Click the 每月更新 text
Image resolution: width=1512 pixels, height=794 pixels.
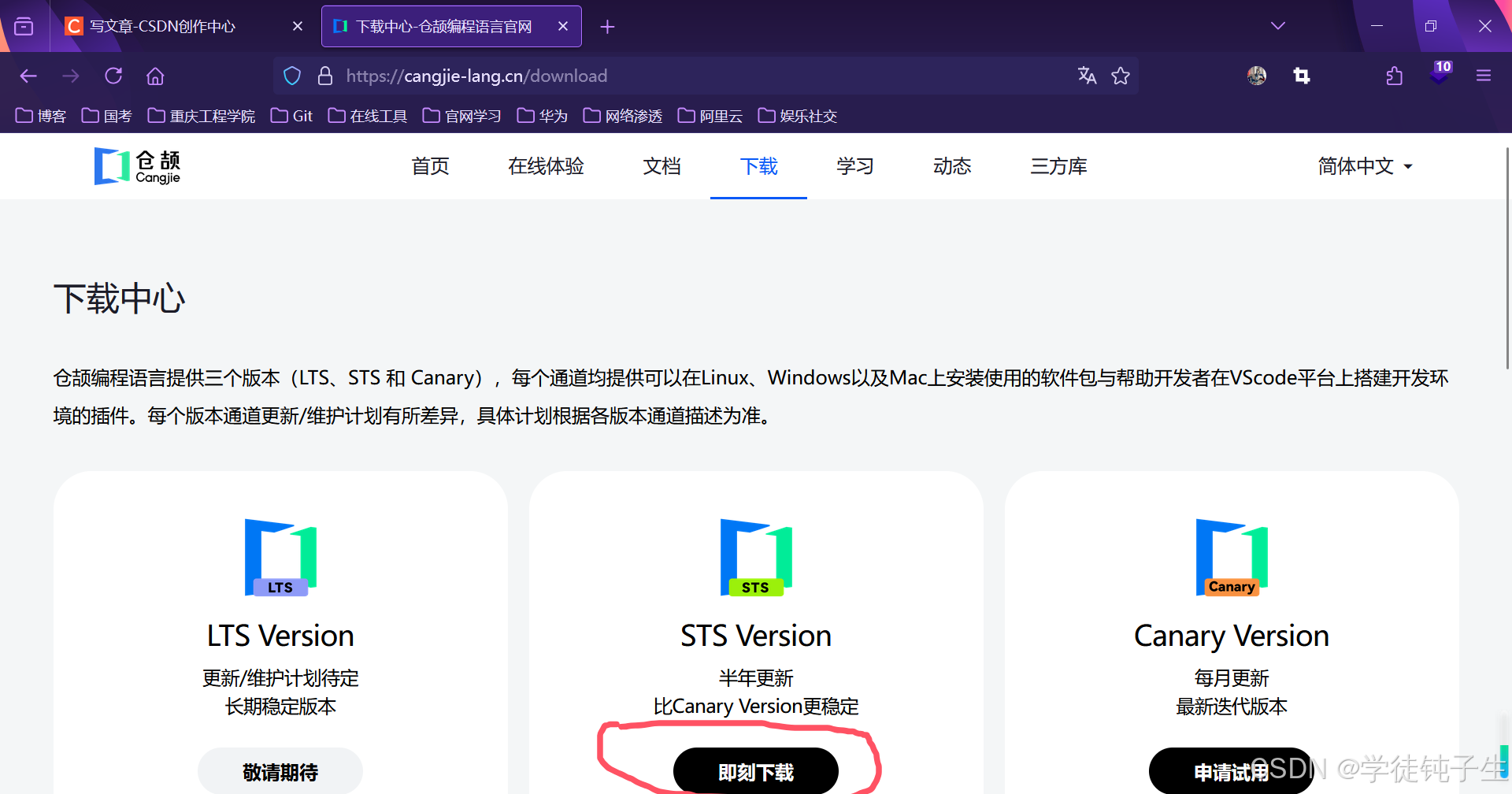coord(1232,677)
